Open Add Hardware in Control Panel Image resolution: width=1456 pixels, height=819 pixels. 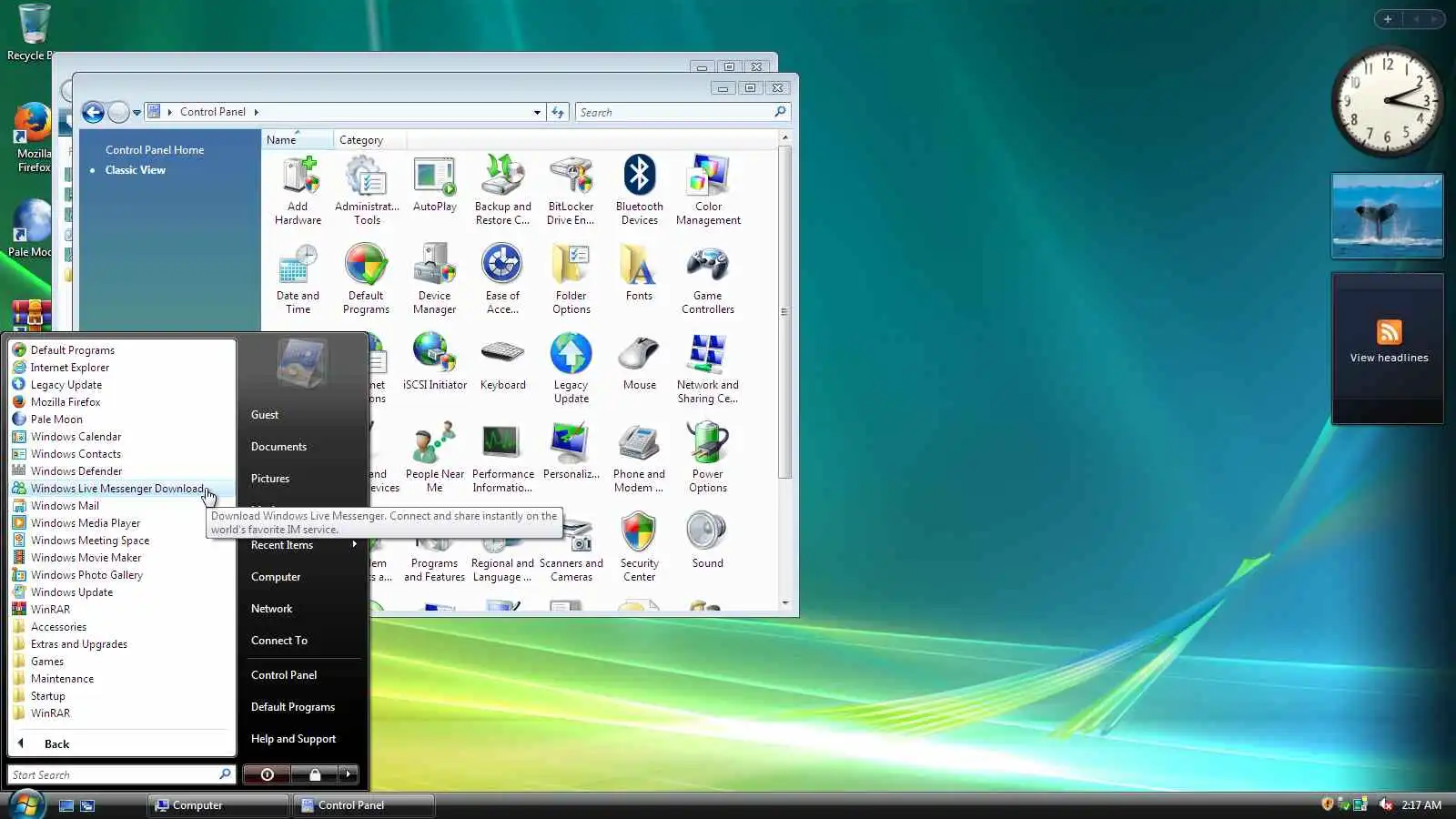coord(298,189)
